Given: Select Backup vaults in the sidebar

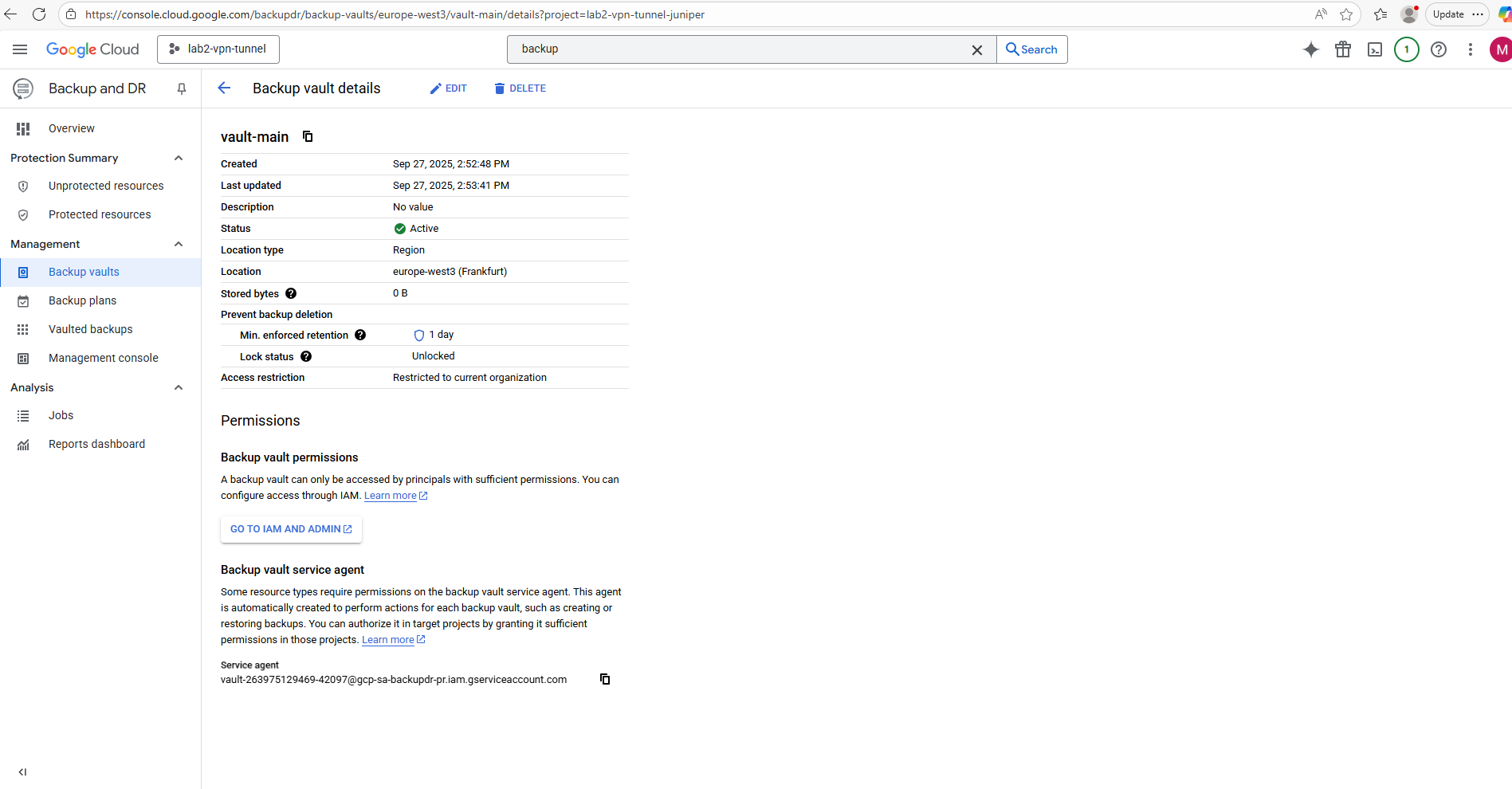Looking at the screenshot, I should pyautogui.click(x=100, y=272).
